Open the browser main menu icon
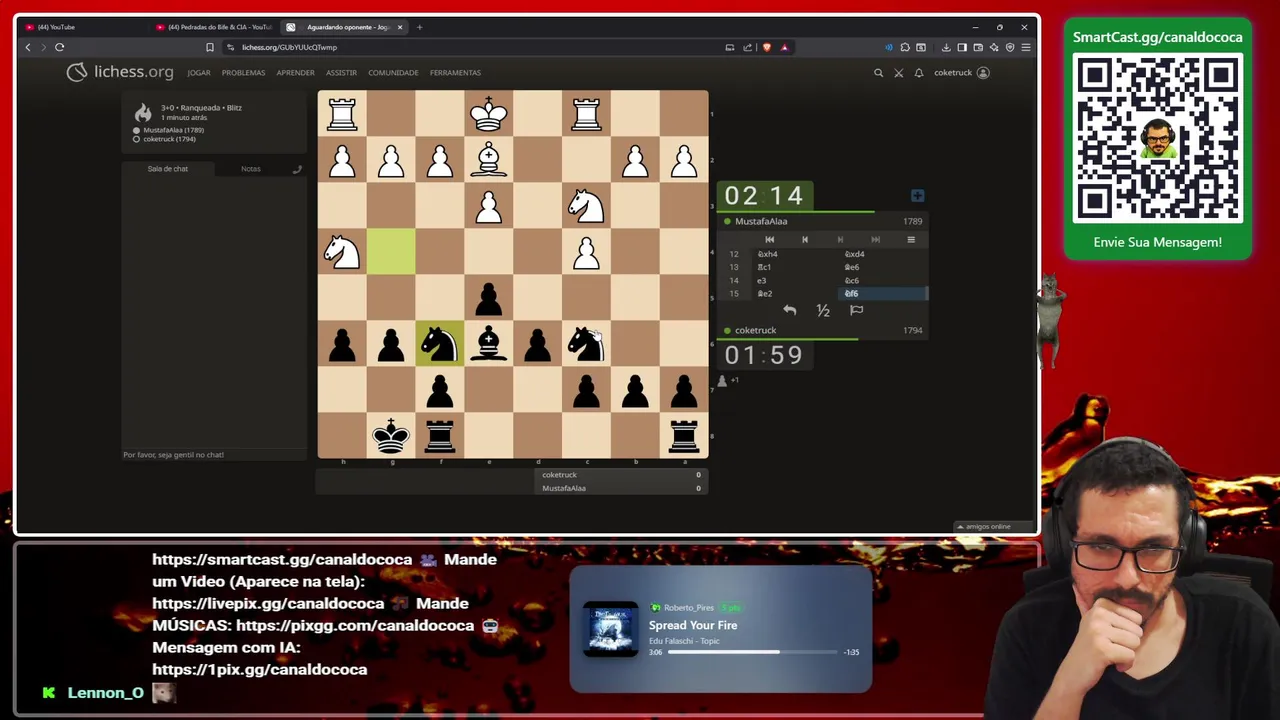Viewport: 1280px width, 720px height. [x=1026, y=47]
